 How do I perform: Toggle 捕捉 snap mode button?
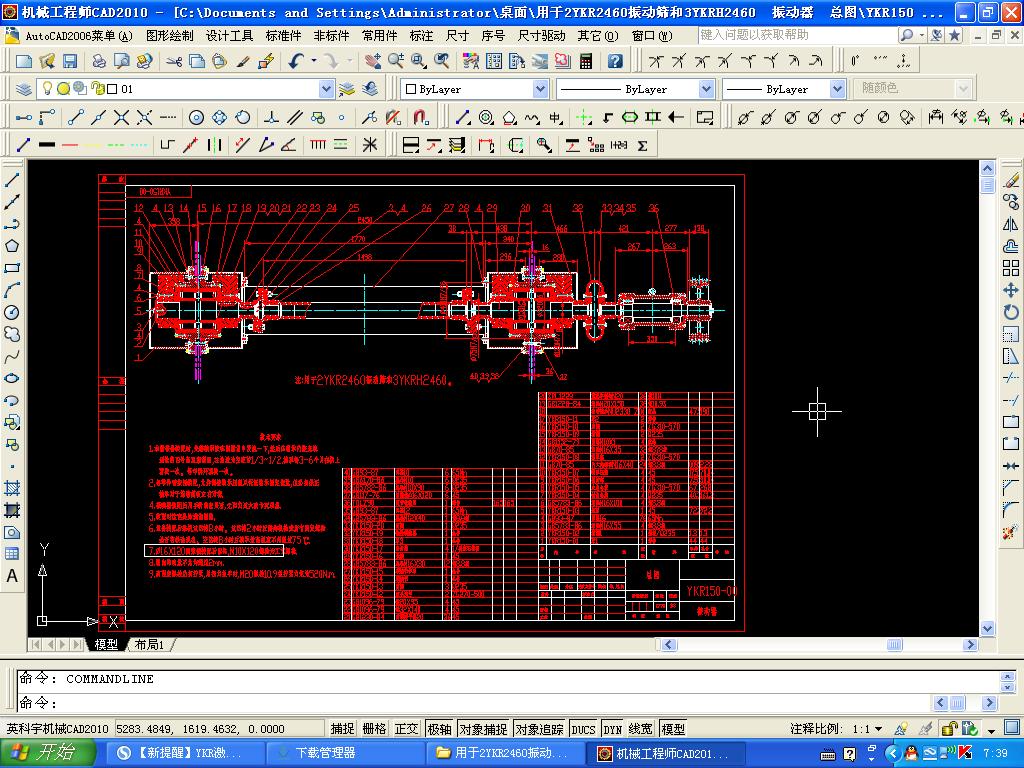[x=342, y=729]
